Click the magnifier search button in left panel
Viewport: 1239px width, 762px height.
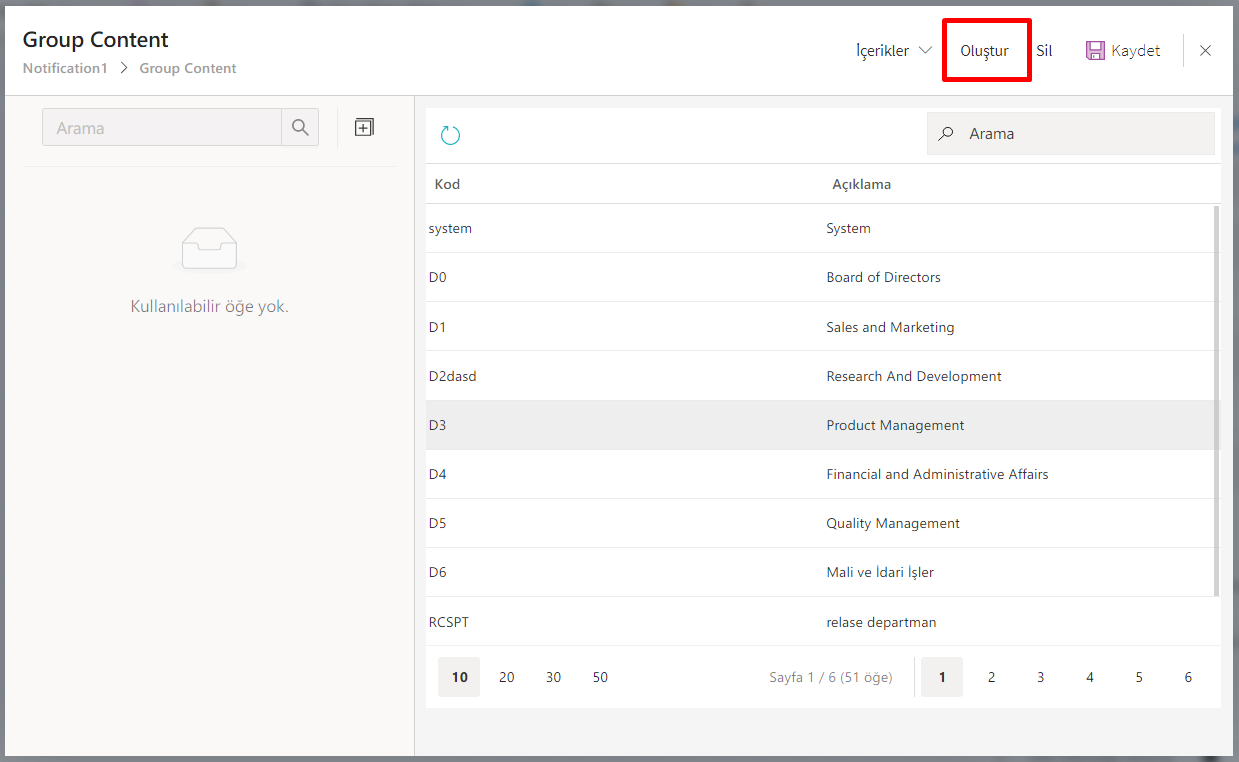(300, 128)
